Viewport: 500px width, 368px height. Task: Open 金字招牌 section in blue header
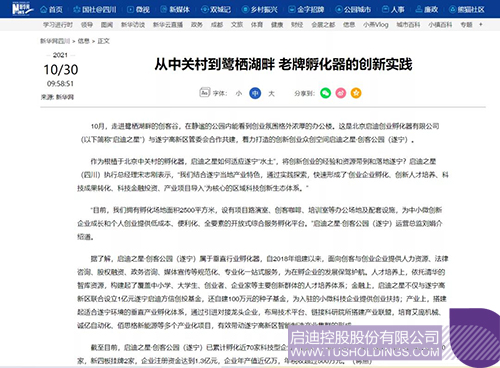(x=306, y=9)
